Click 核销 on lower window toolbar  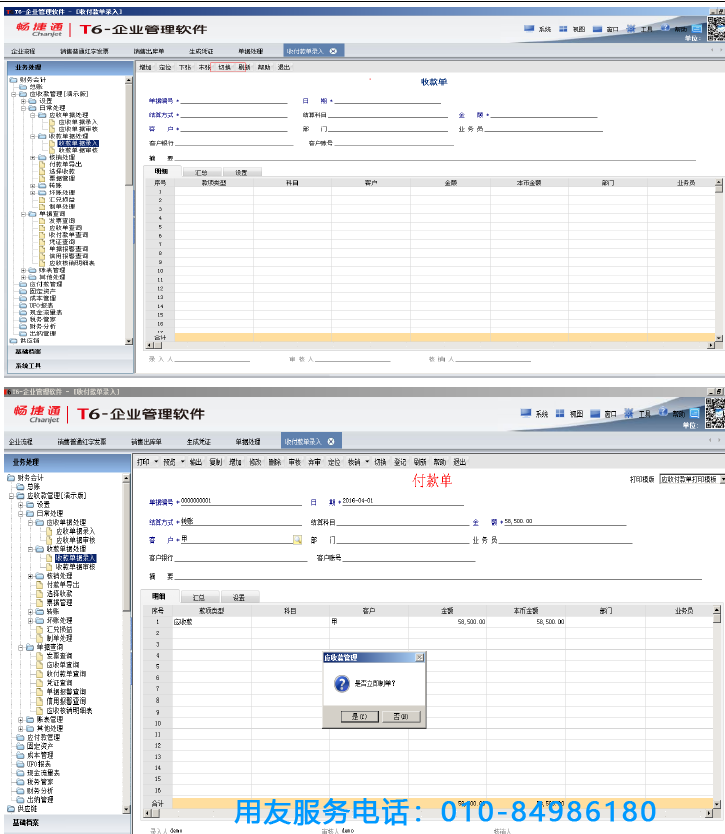click(x=354, y=462)
